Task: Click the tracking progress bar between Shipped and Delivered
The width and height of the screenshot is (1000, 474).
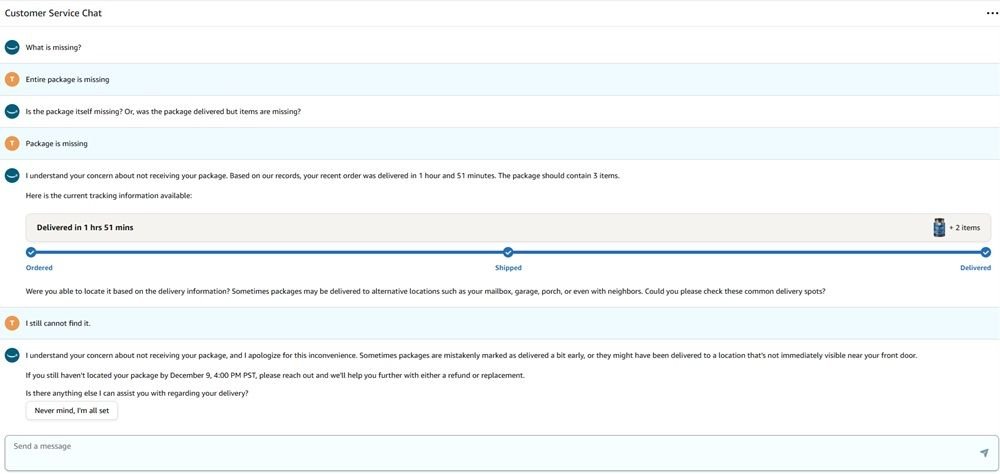Action: 746,252
